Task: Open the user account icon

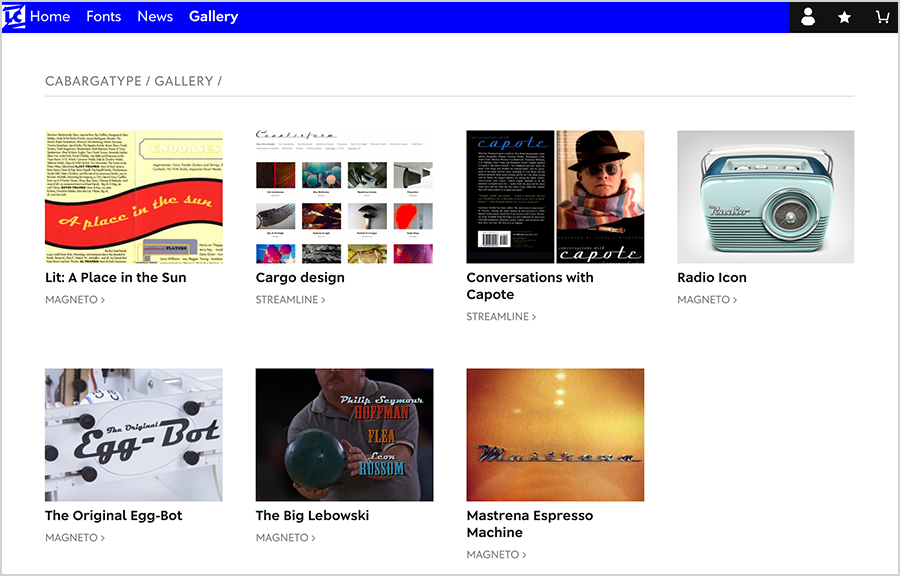Action: pyautogui.click(x=807, y=17)
